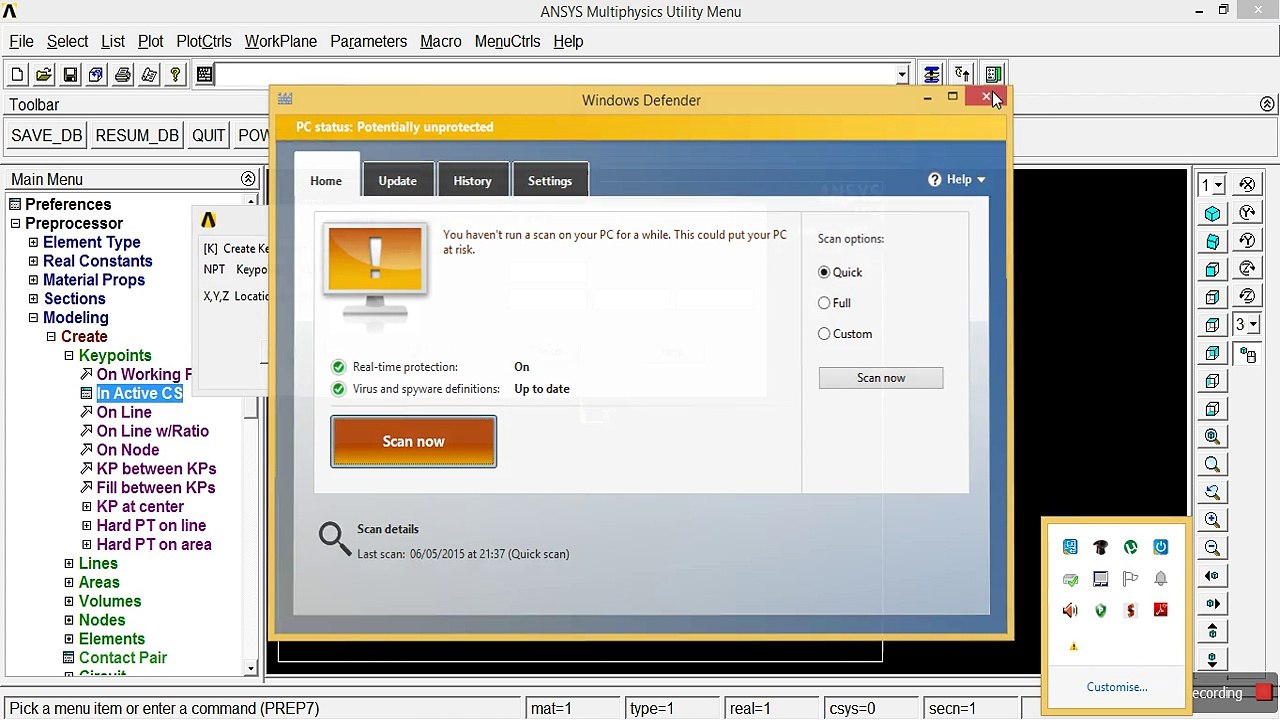Screen dimensions: 1280x720
Task: Switch to the Update tab in Windows Defender
Action: [x=397, y=181]
